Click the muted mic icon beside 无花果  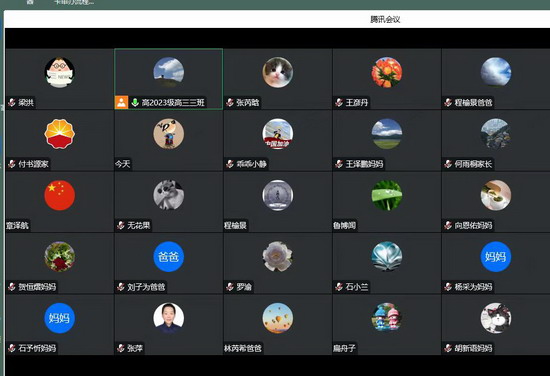(121, 225)
